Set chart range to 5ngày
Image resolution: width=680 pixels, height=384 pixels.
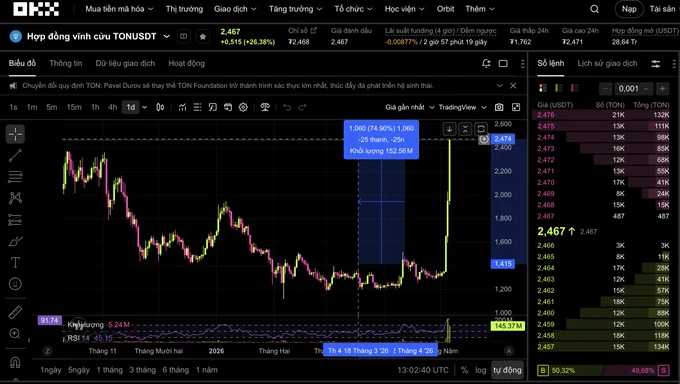coord(78,370)
